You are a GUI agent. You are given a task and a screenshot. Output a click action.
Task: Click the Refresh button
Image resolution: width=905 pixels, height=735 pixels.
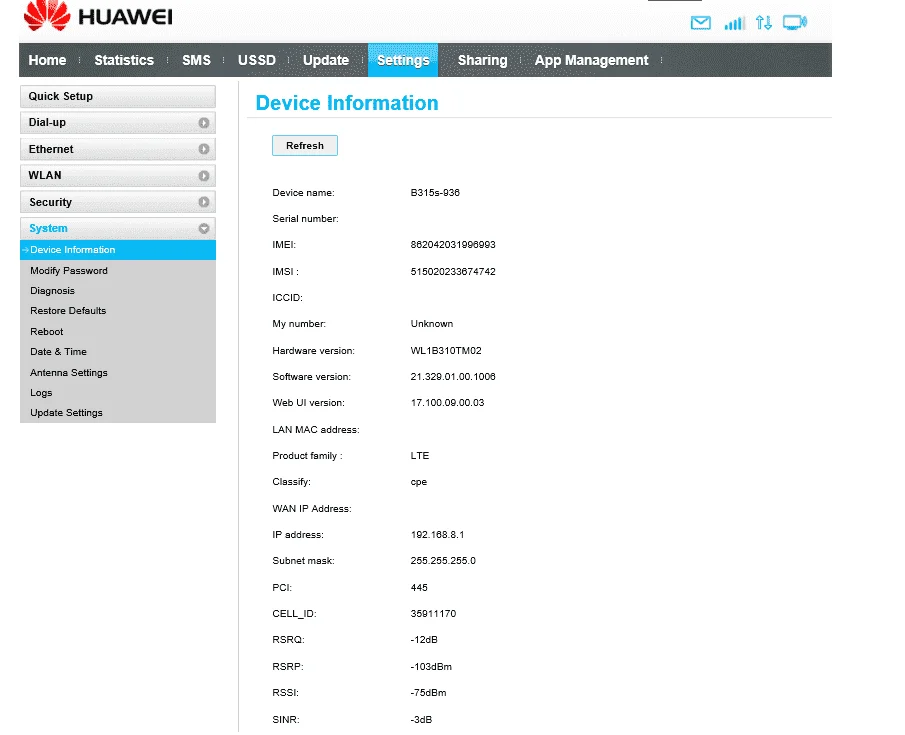[305, 145]
